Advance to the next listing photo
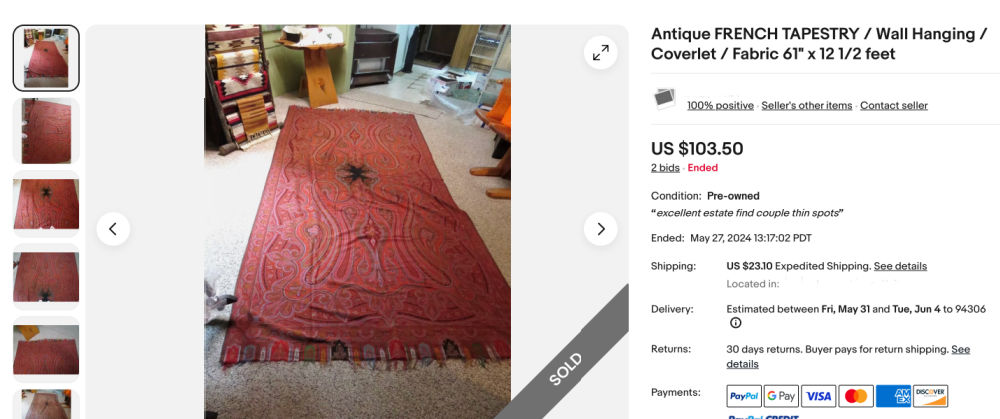The image size is (1000, 419). click(600, 229)
